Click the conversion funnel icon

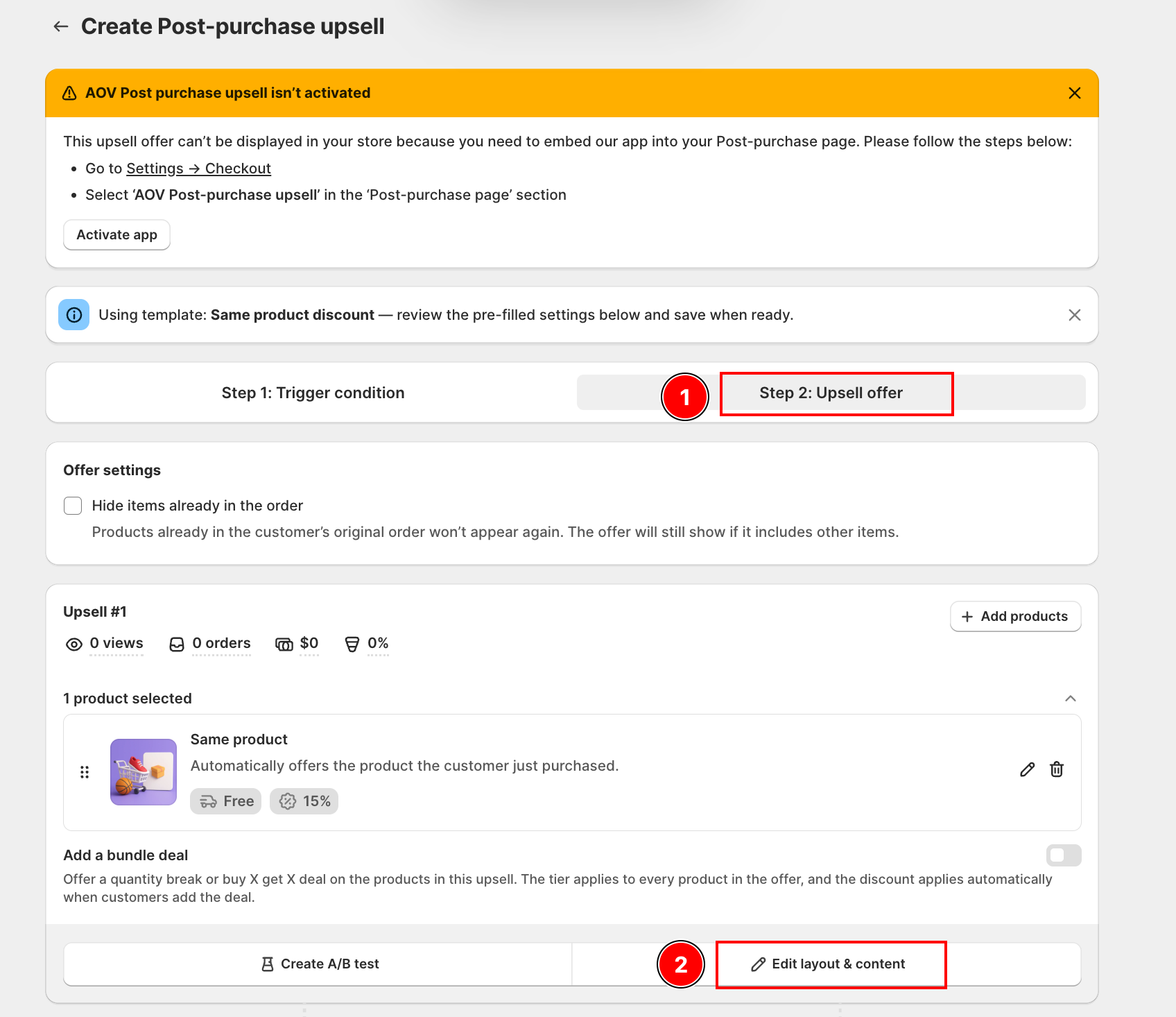[x=352, y=644]
